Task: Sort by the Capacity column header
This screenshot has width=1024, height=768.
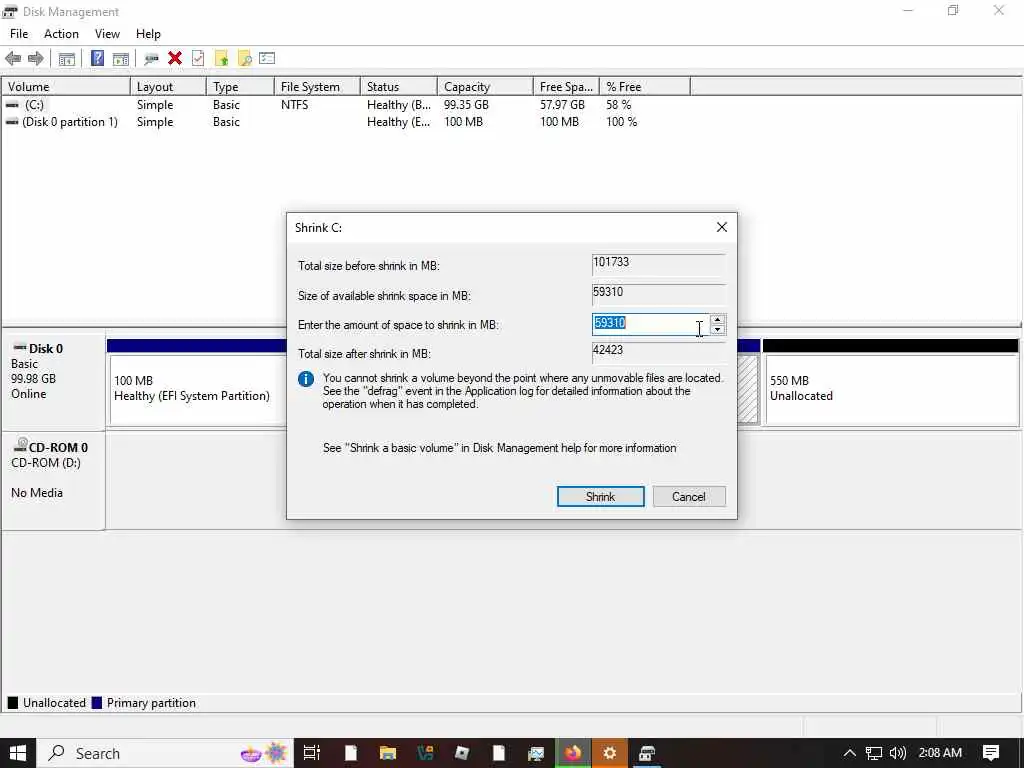Action: 485,86
